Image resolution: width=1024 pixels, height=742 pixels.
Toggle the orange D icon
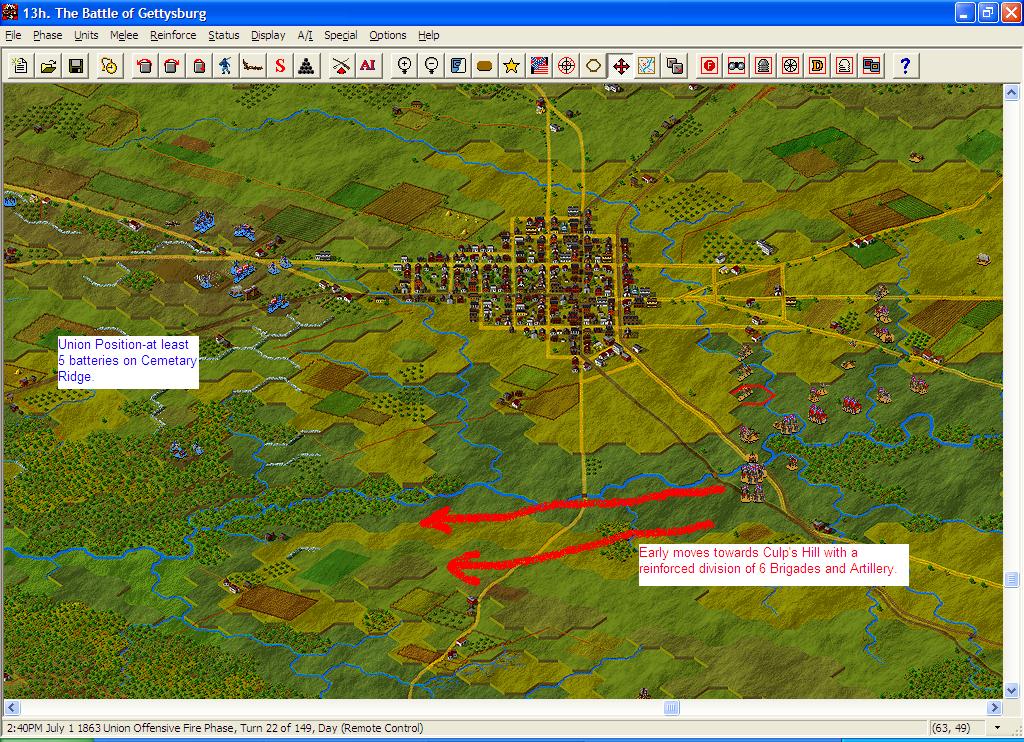tap(817, 65)
